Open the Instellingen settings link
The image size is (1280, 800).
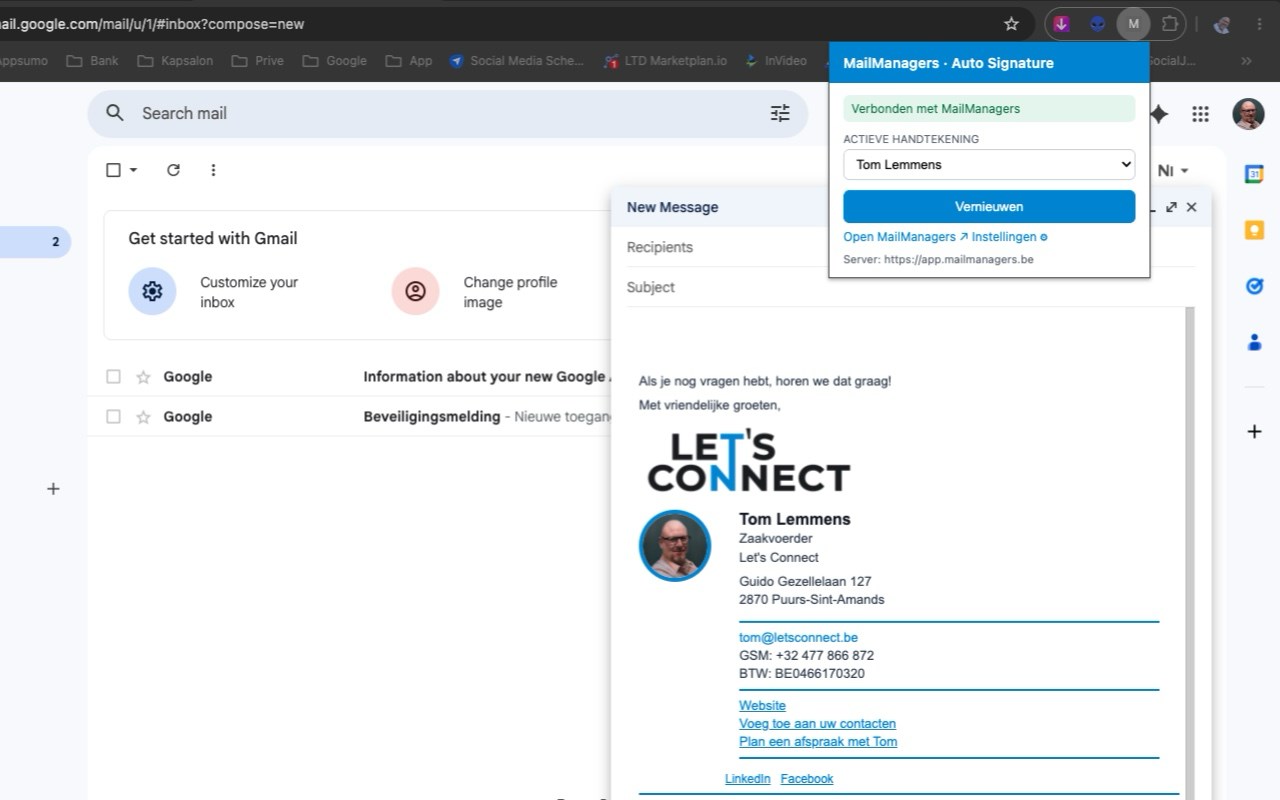coord(1009,237)
